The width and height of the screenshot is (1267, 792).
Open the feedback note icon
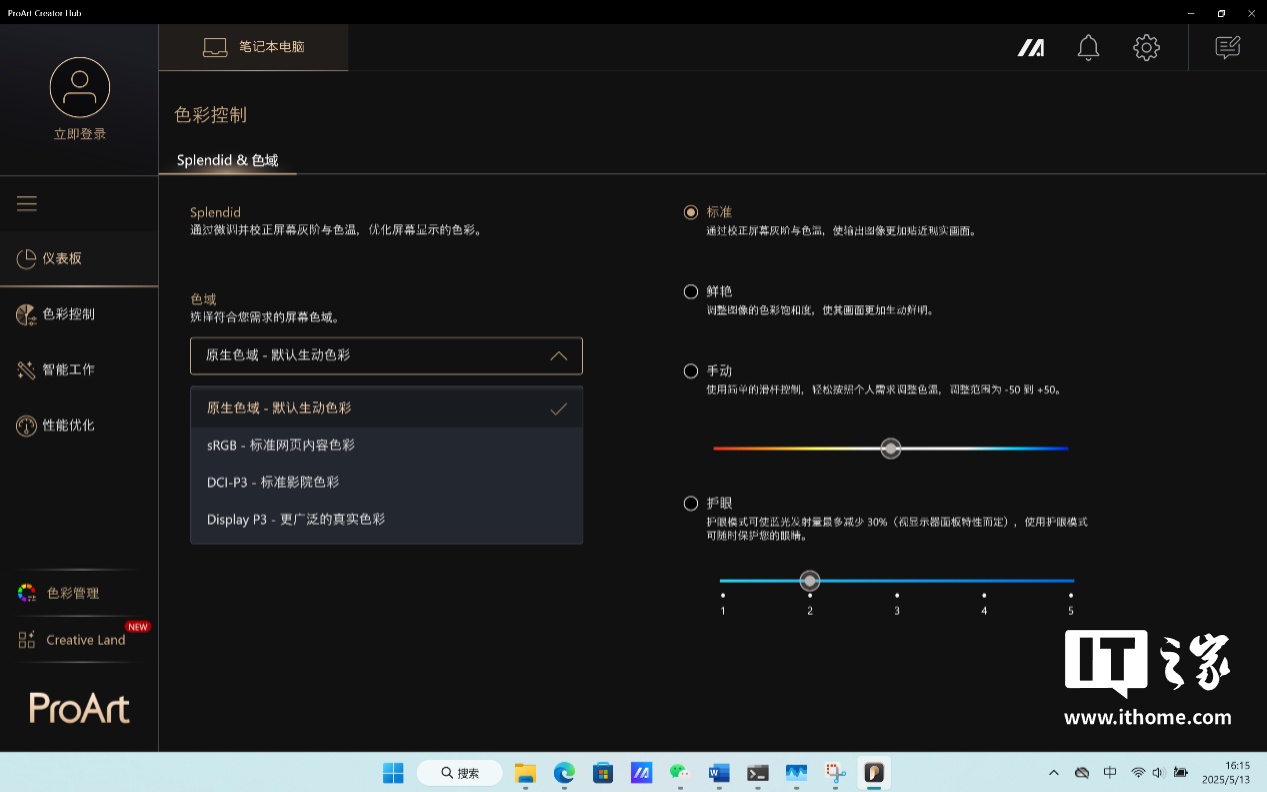click(x=1227, y=48)
